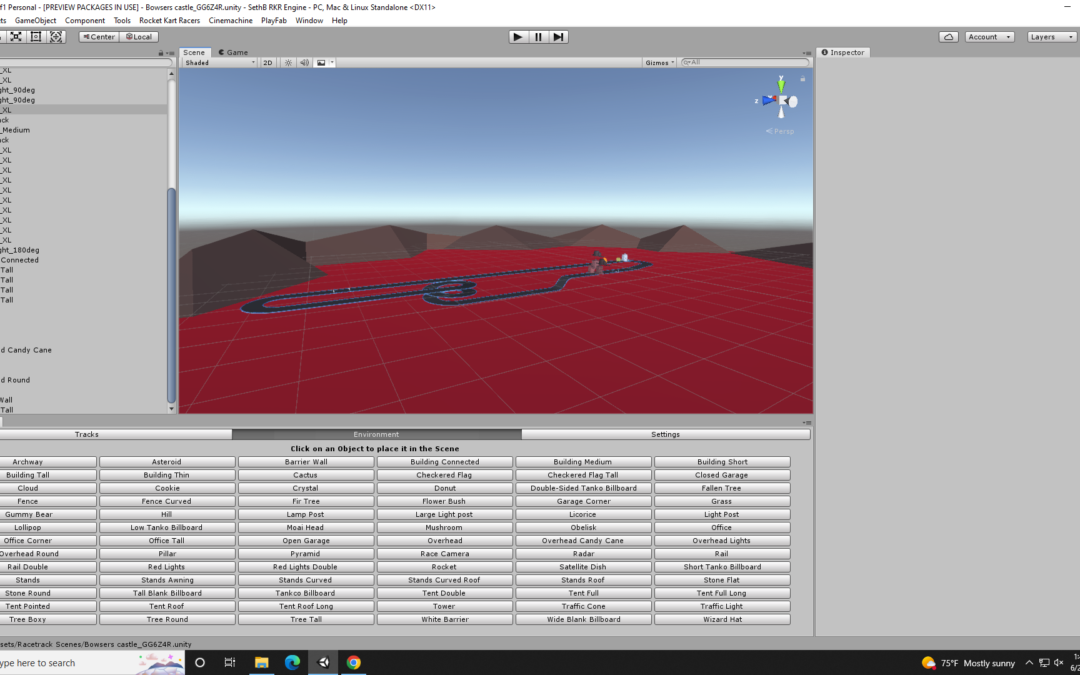Switch to the Tracks tab
This screenshot has width=1080, height=675.
tap(87, 435)
